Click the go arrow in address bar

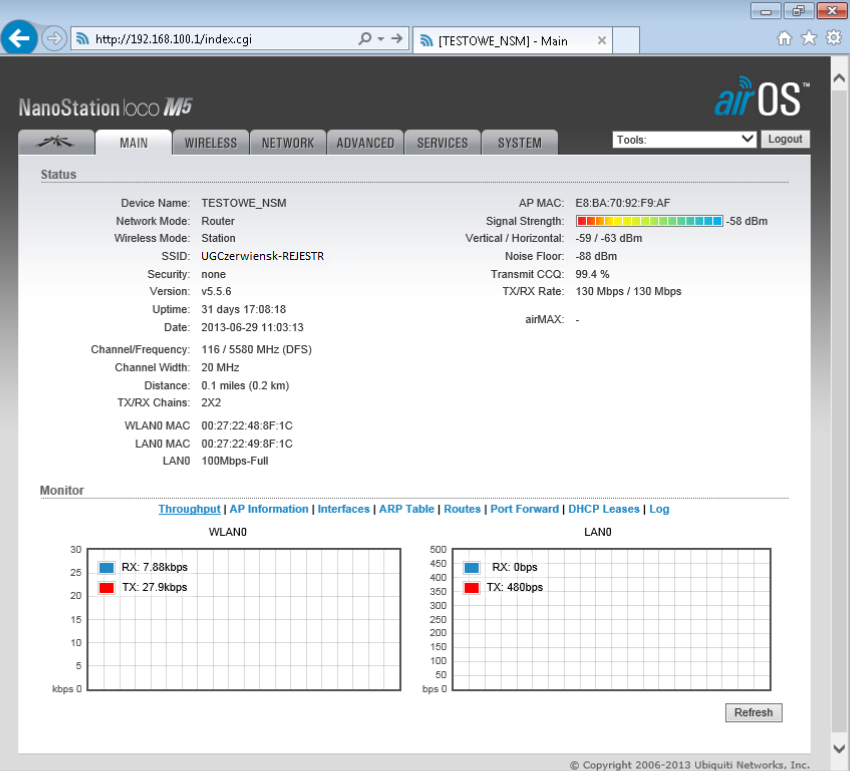click(397, 38)
